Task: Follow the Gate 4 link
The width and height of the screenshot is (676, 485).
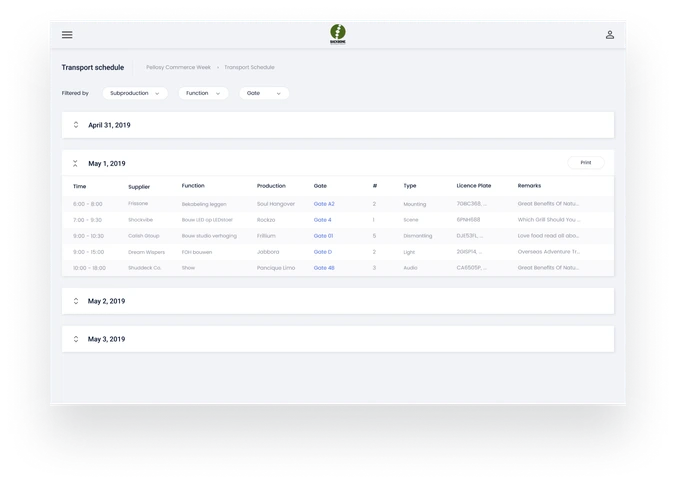Action: 322,220
